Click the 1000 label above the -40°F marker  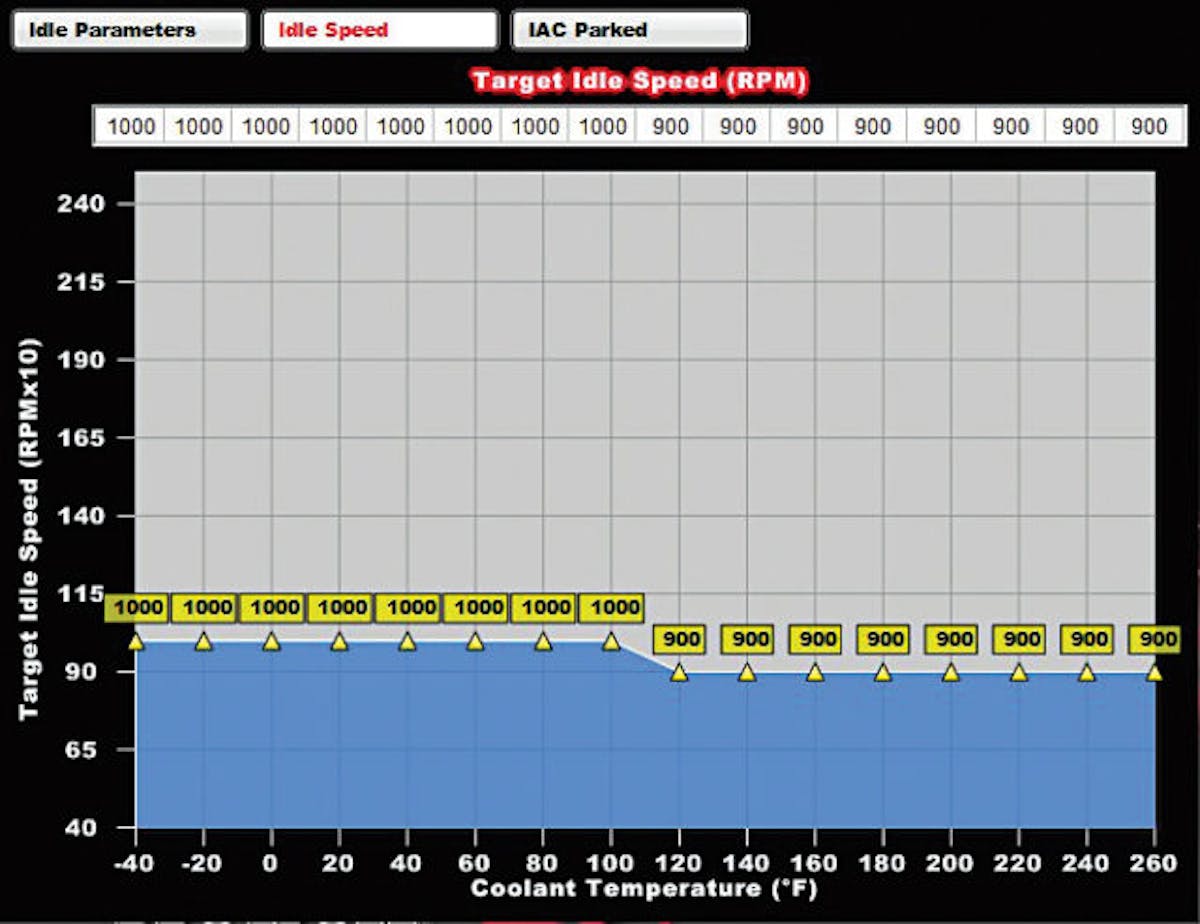(x=138, y=607)
